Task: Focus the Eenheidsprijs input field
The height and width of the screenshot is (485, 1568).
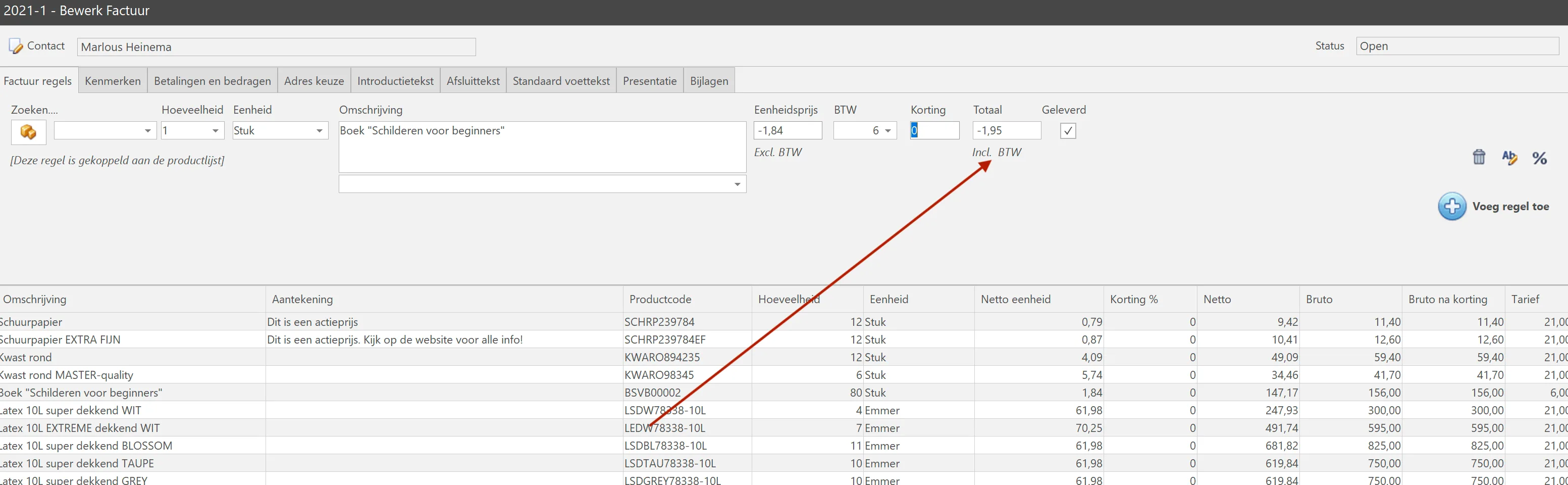Action: 788,130
